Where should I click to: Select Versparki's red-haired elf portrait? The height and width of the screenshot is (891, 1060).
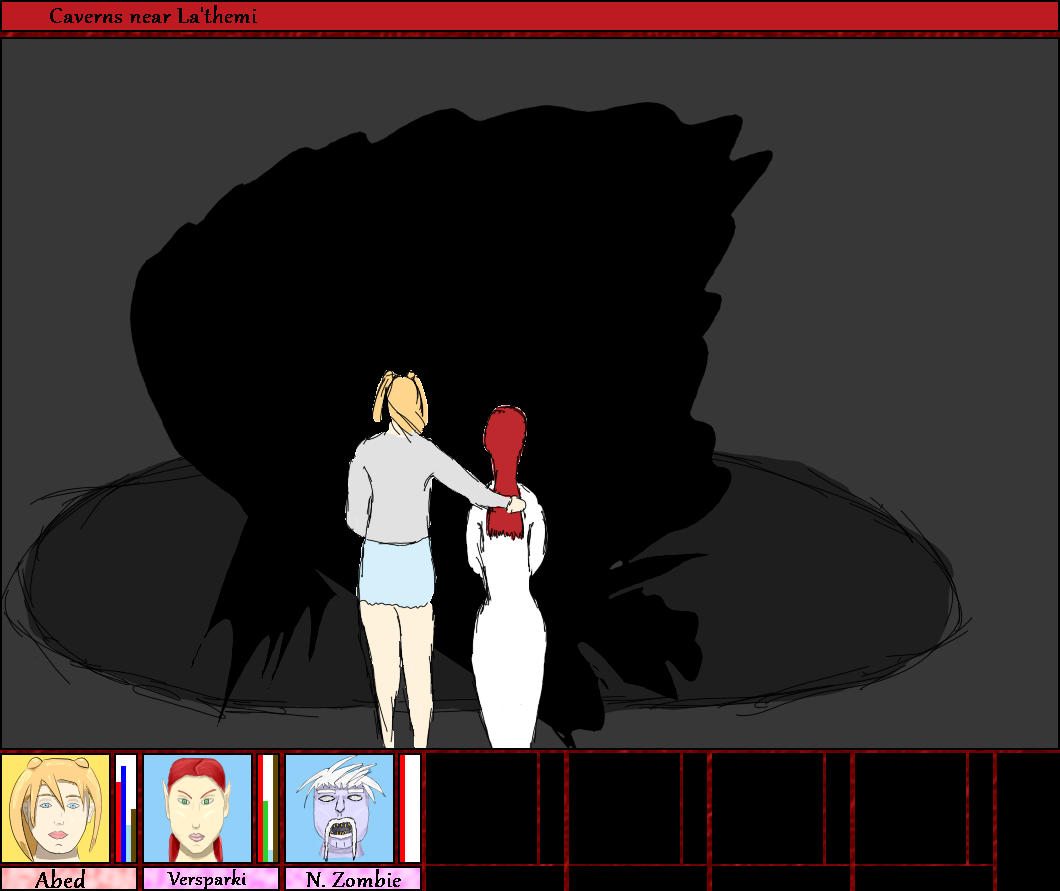(197, 808)
